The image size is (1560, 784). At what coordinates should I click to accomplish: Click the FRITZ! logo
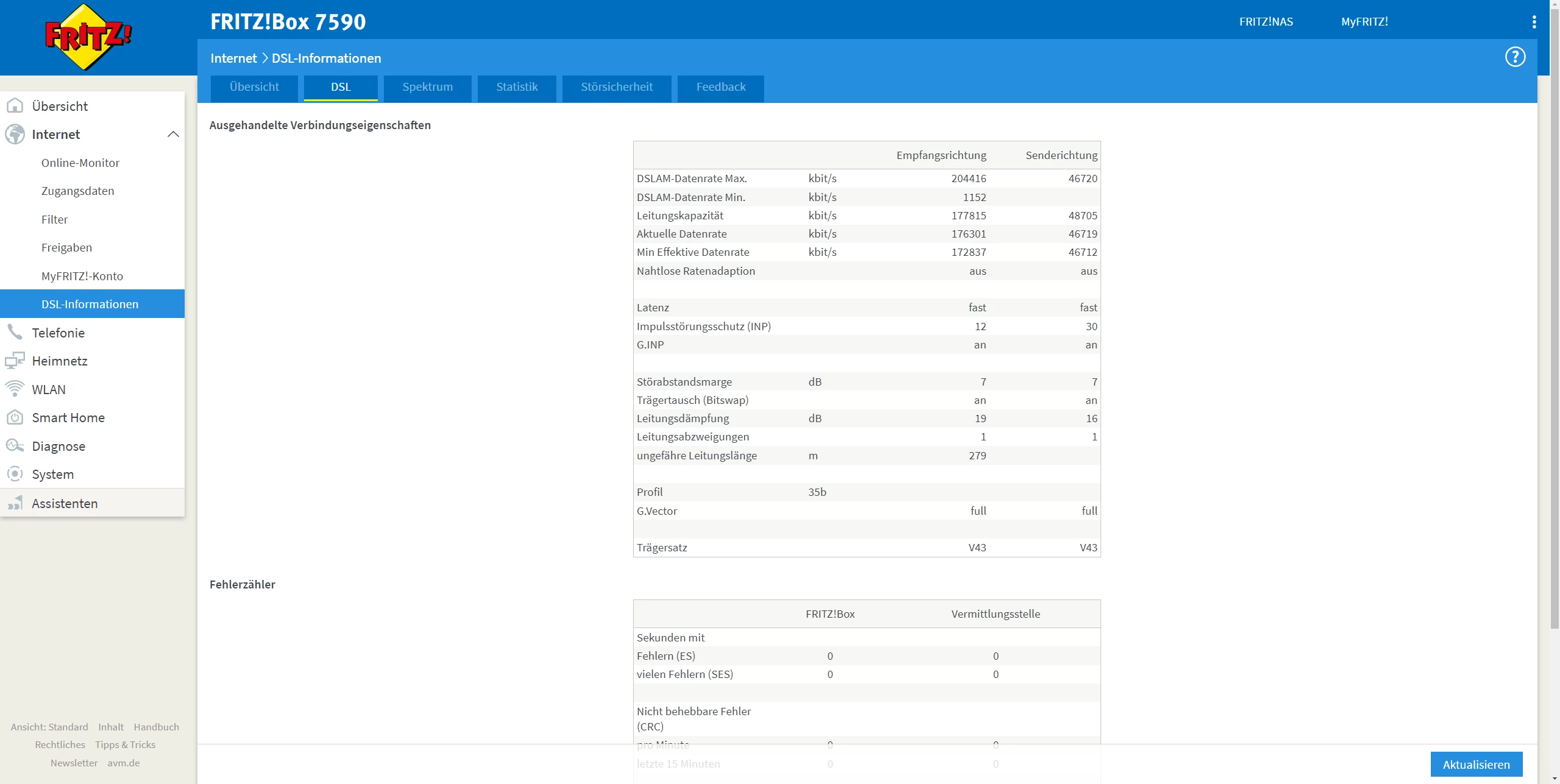pos(88,37)
